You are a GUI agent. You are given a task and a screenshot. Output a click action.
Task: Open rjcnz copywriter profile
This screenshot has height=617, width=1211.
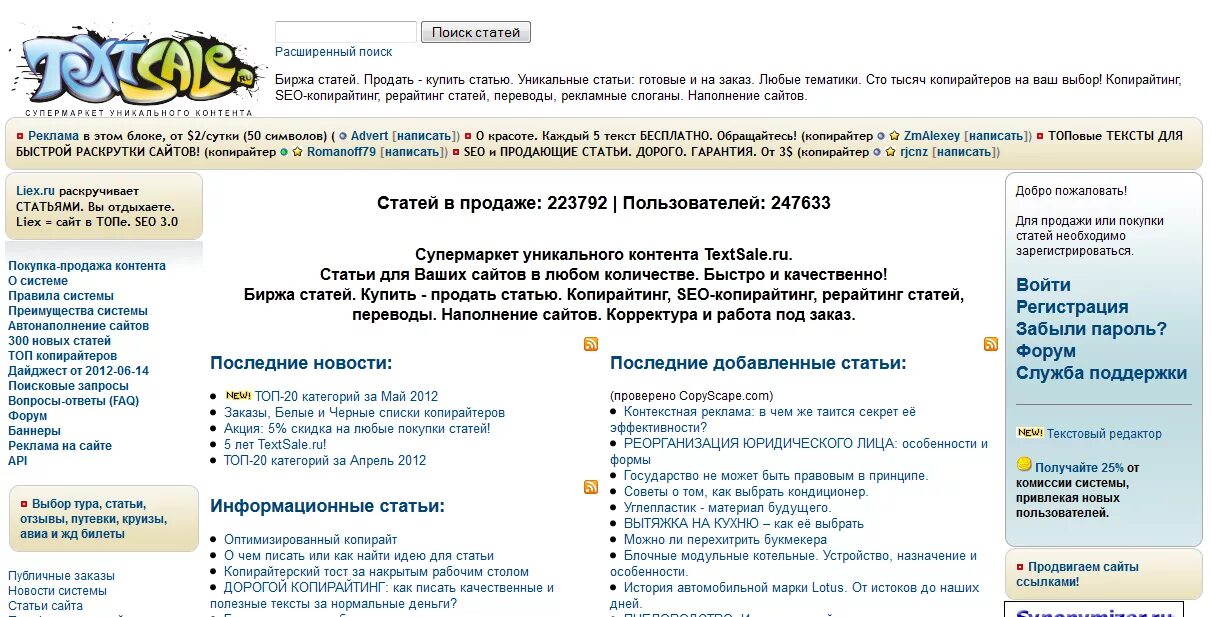[x=915, y=152]
